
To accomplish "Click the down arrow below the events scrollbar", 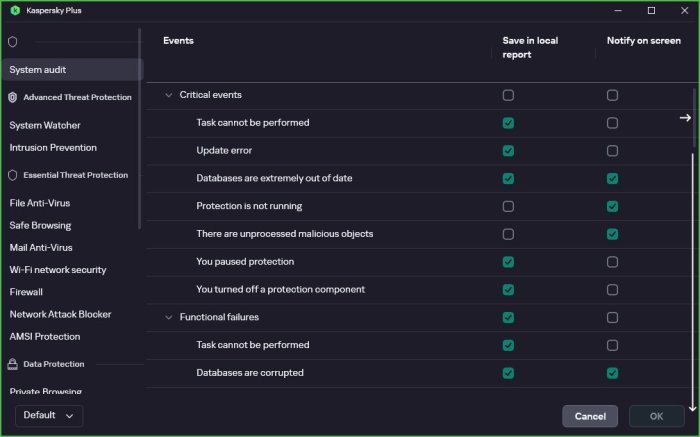I will 692,408.
